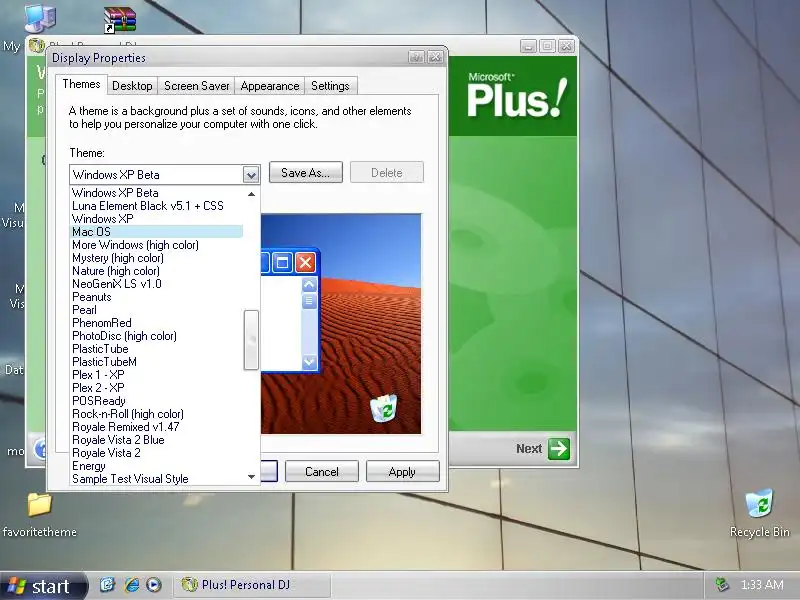Open the Recycle Bin desktop icon
Viewport: 800px width, 600px height.
point(759,504)
